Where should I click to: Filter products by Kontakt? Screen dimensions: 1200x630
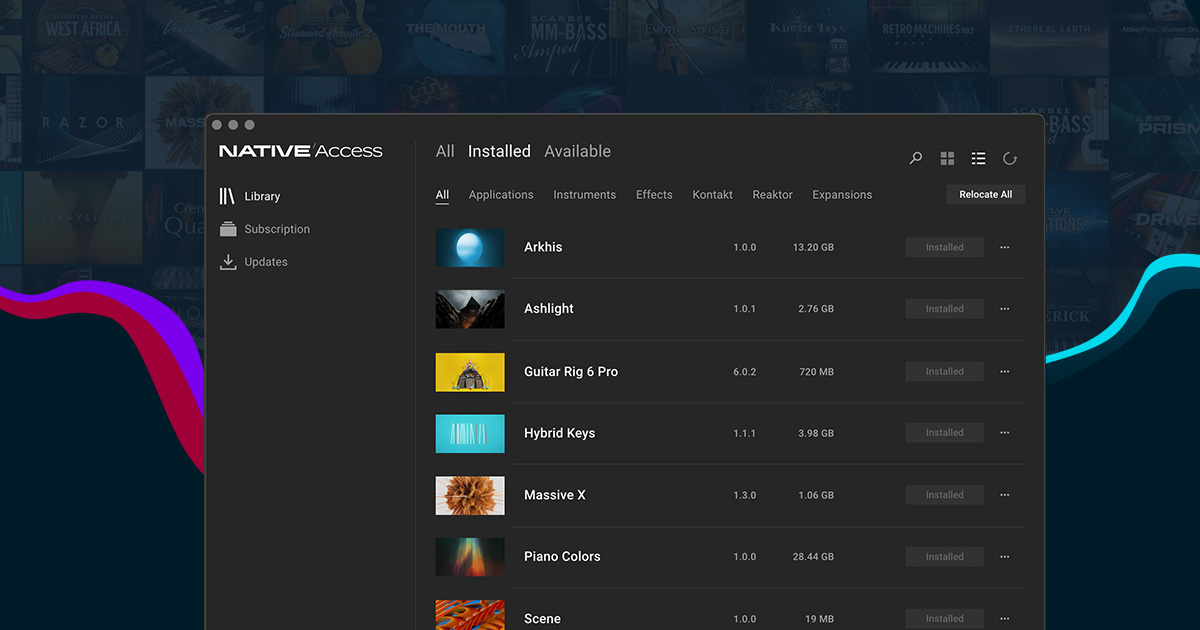tap(712, 194)
